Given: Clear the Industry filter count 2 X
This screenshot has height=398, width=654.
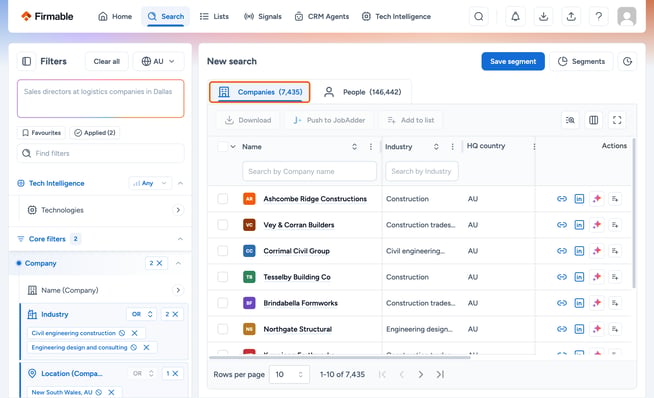Looking at the screenshot, I should [171, 314].
